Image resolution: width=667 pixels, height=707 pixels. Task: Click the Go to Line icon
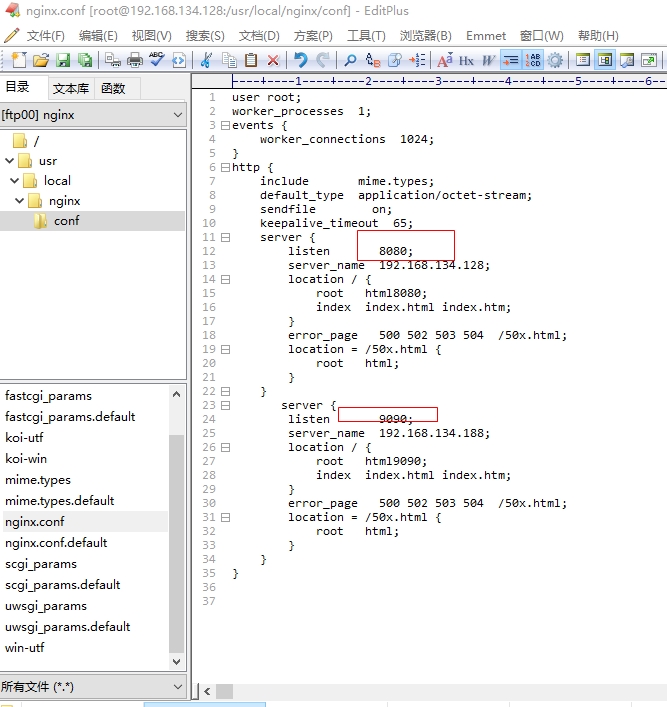click(x=417, y=60)
